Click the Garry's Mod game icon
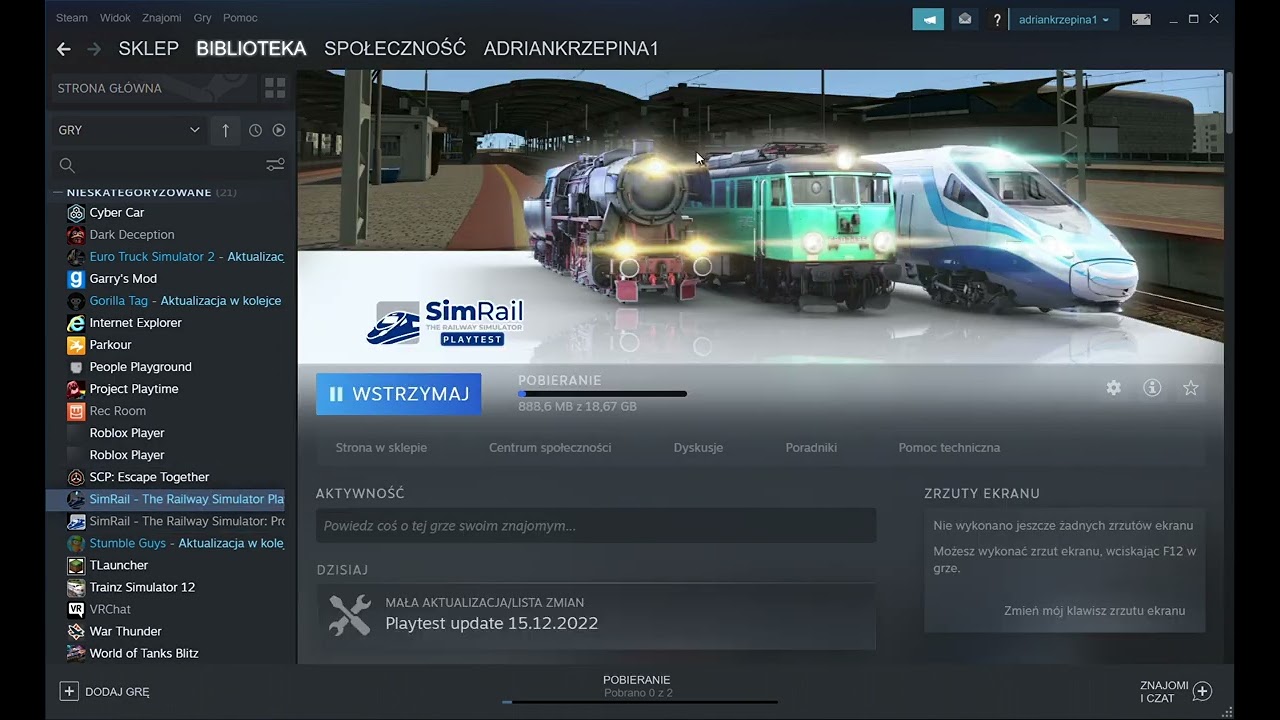Image resolution: width=1280 pixels, height=720 pixels. click(76, 279)
